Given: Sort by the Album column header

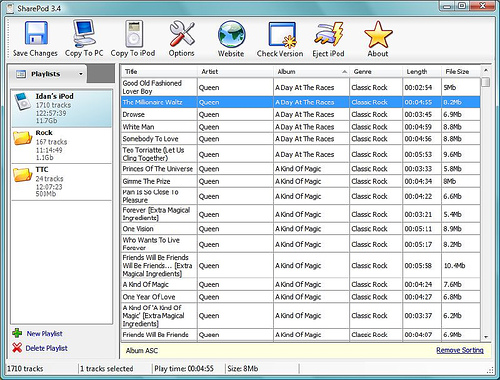Looking at the screenshot, I should pyautogui.click(x=311, y=71).
